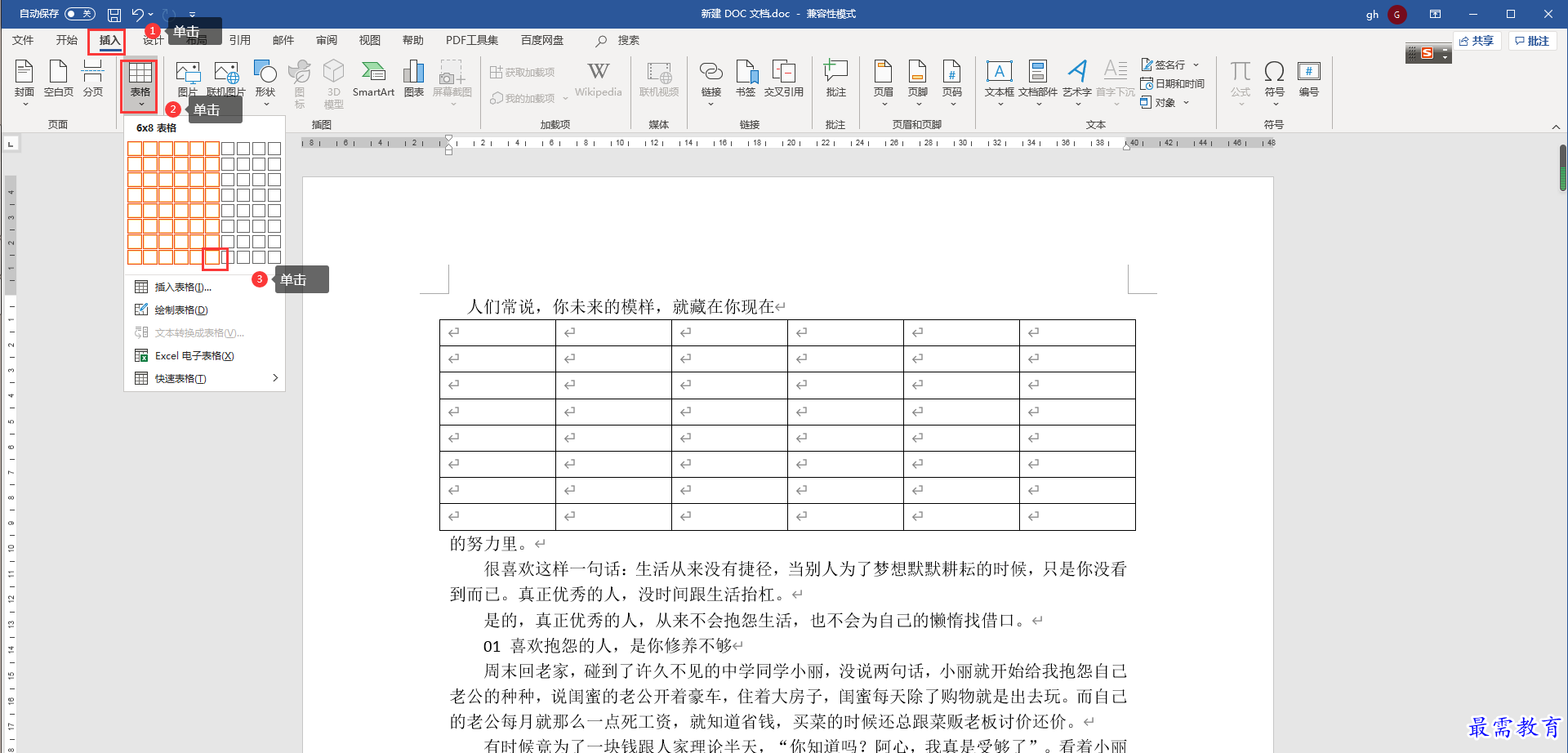Click the Save icon in title bar
Image resolution: width=1568 pixels, height=753 pixels.
point(114,15)
